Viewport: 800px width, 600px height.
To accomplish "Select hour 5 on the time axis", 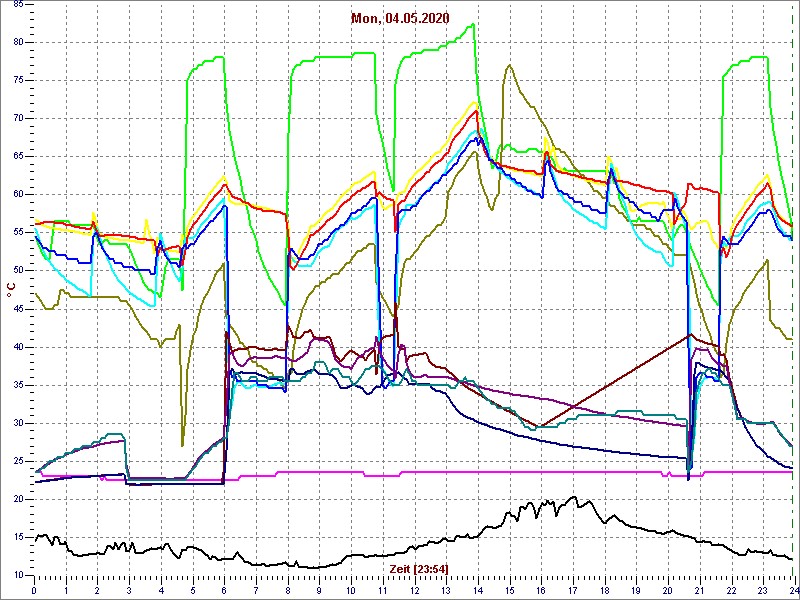I will click(x=192, y=591).
